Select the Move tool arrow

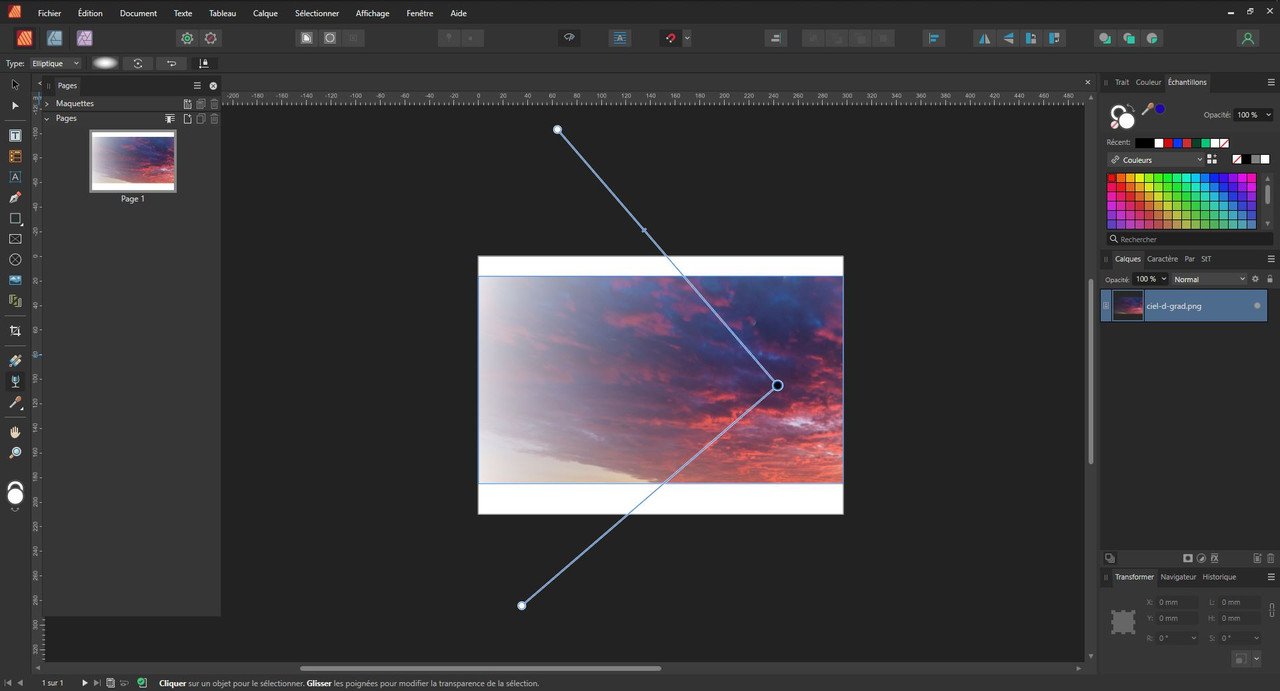tap(15, 85)
